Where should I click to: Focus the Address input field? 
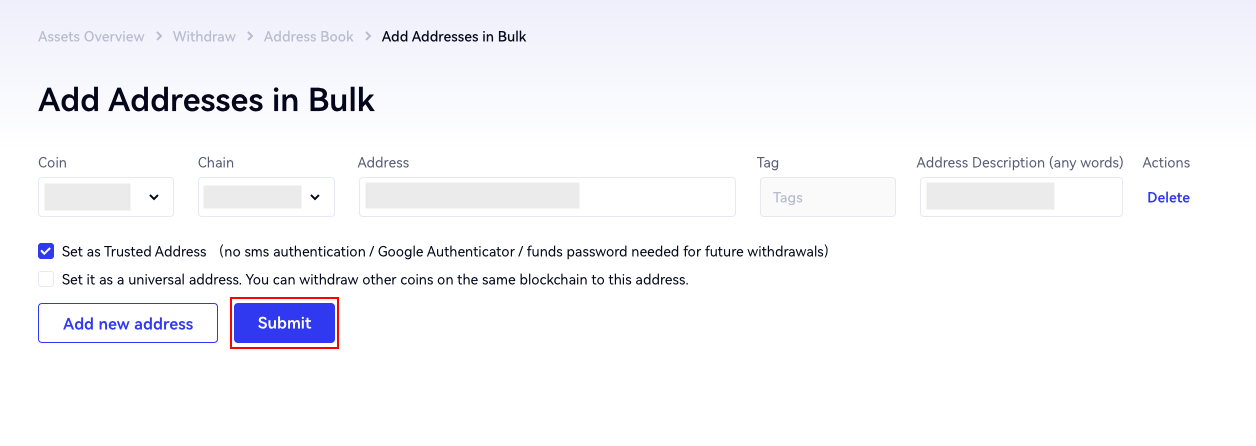point(547,197)
